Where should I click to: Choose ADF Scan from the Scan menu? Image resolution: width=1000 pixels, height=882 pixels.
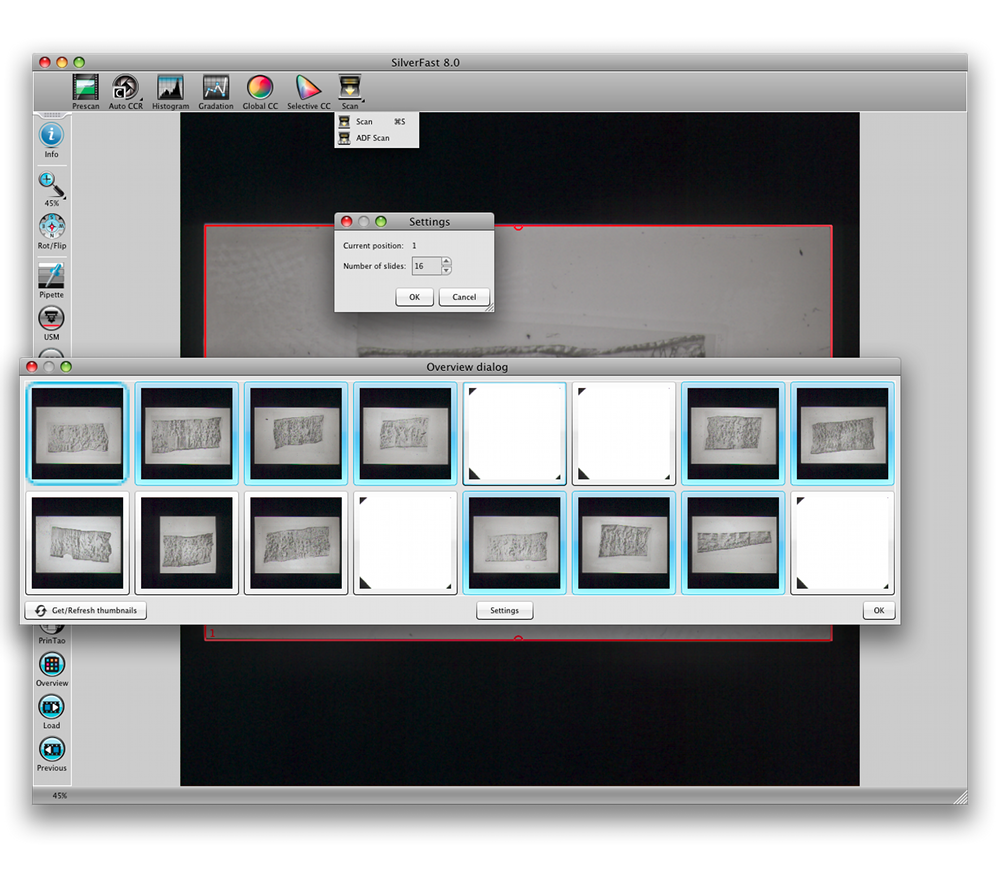coord(369,138)
